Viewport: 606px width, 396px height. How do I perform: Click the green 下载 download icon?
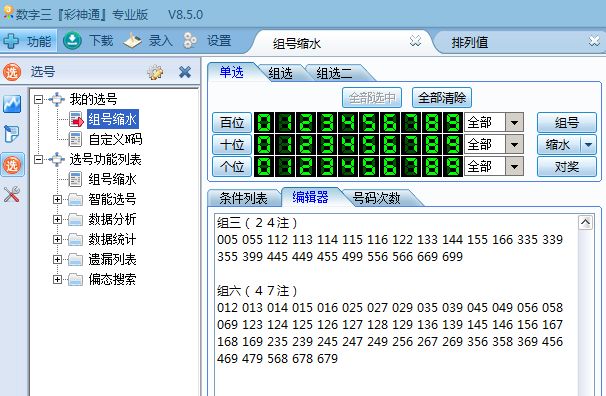tap(72, 40)
